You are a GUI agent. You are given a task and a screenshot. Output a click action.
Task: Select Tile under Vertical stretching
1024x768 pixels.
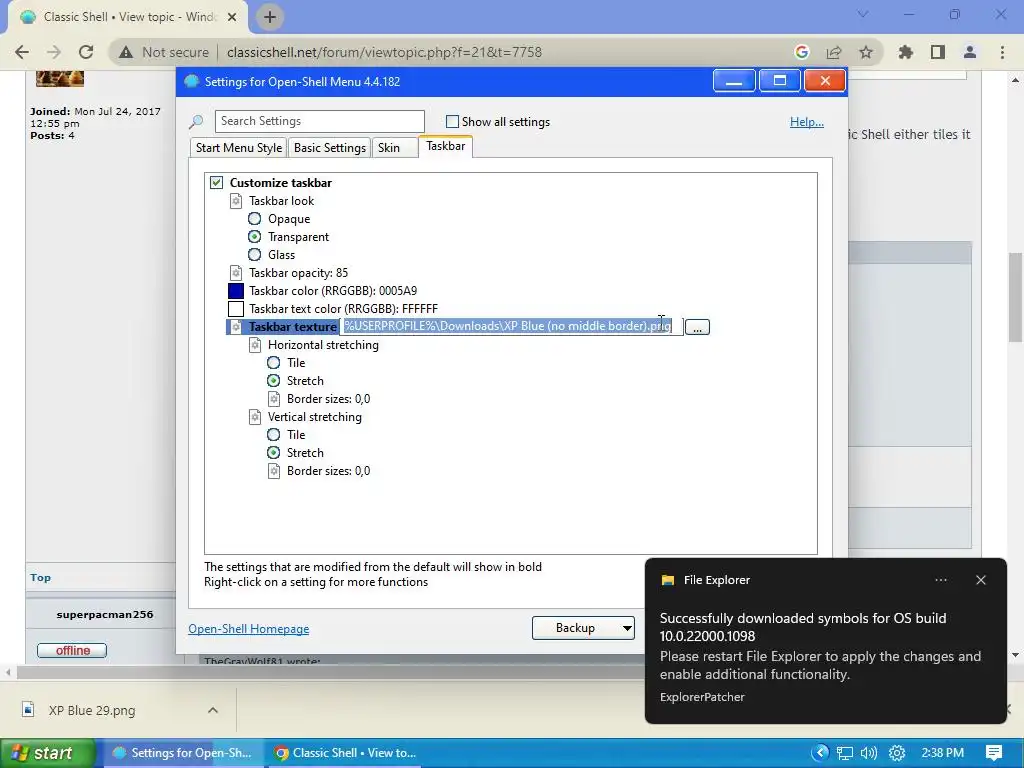tap(274, 435)
